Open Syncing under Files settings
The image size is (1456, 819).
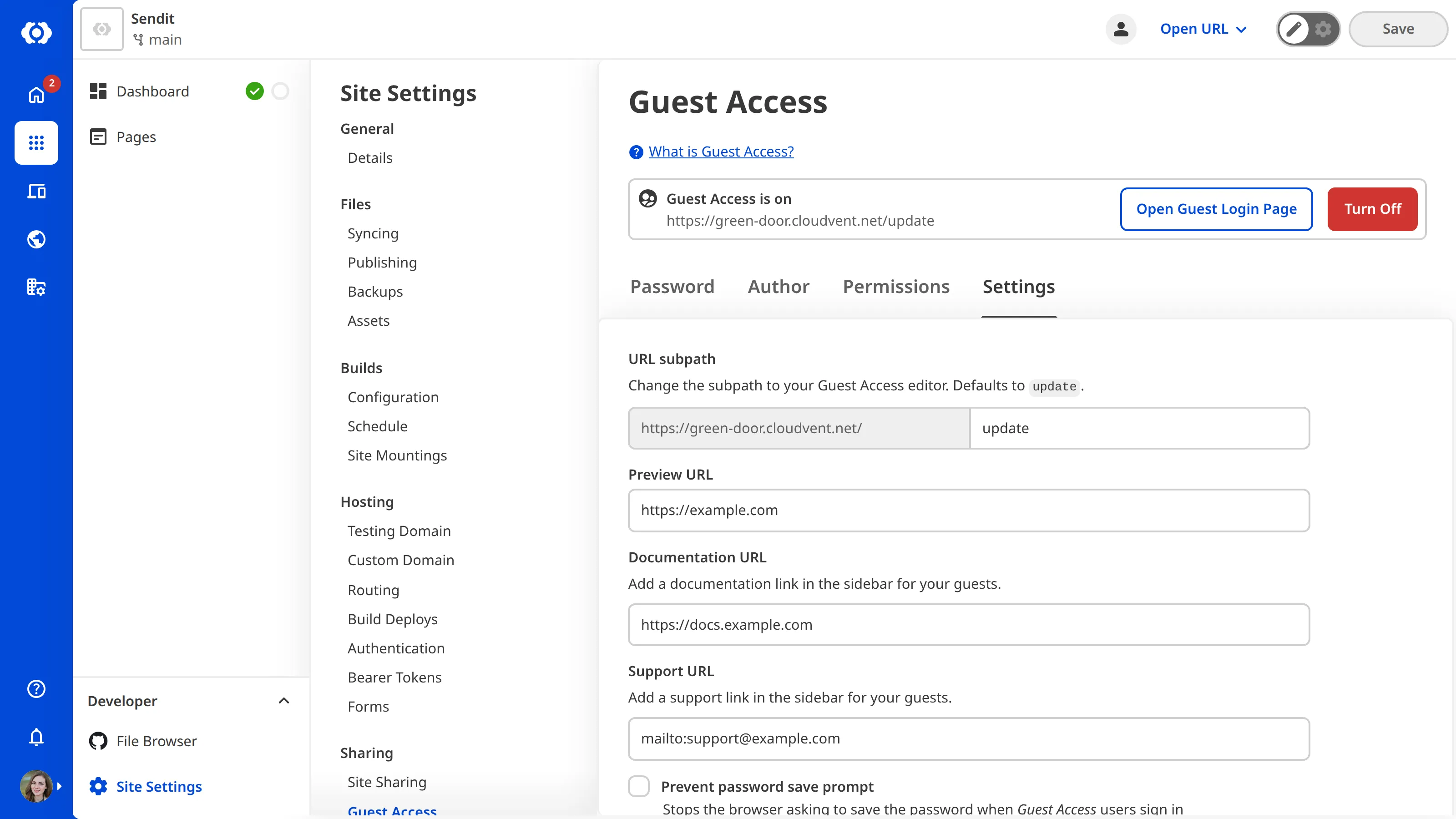tap(373, 233)
